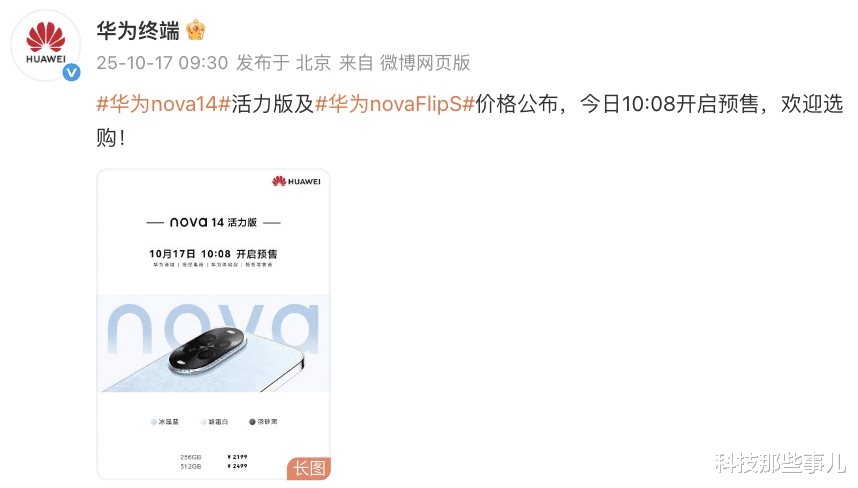The height and width of the screenshot is (488, 858).
Task: Open the Huawei profile avatar
Action: tap(46, 45)
